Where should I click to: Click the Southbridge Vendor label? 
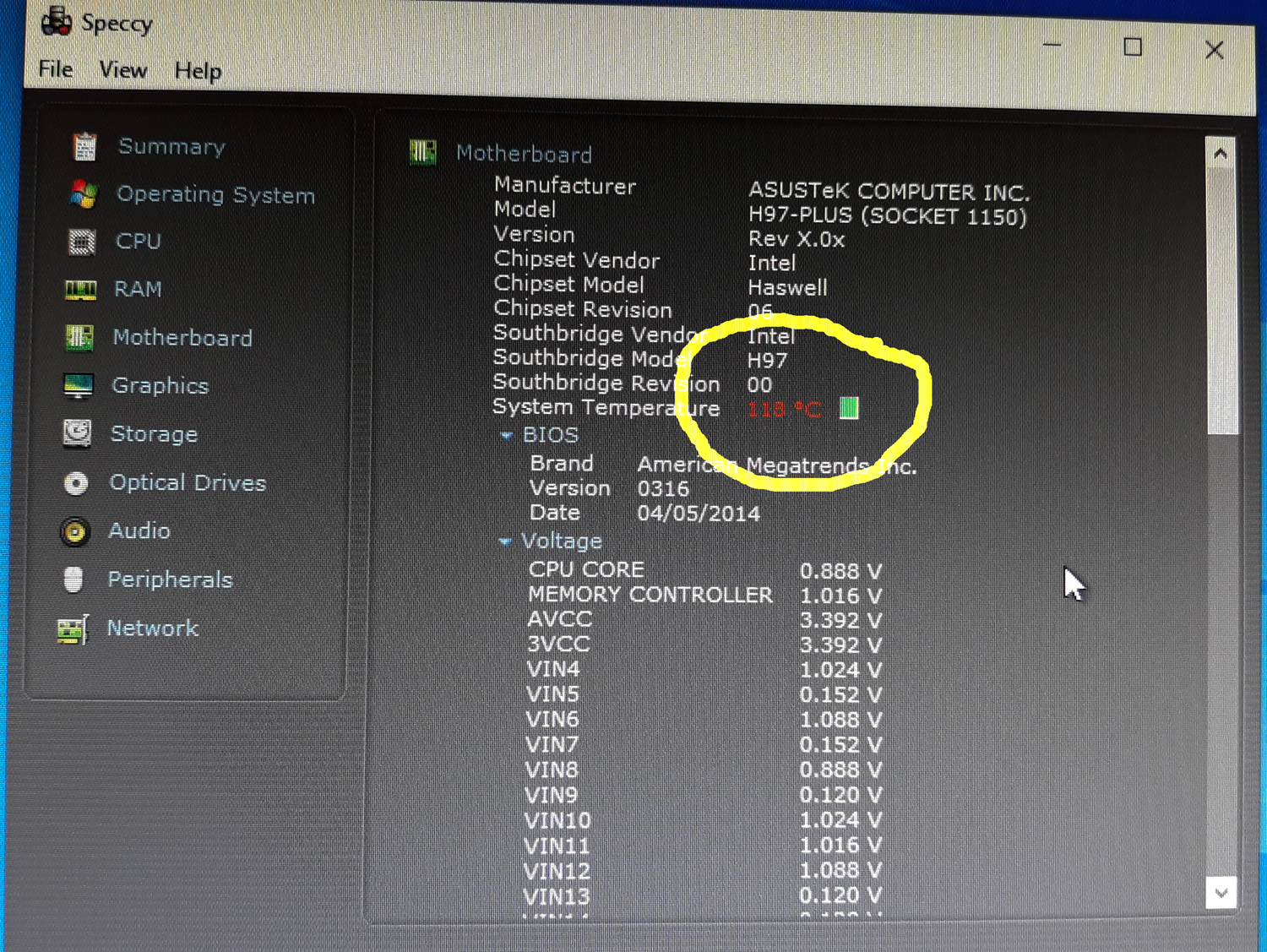(x=600, y=334)
